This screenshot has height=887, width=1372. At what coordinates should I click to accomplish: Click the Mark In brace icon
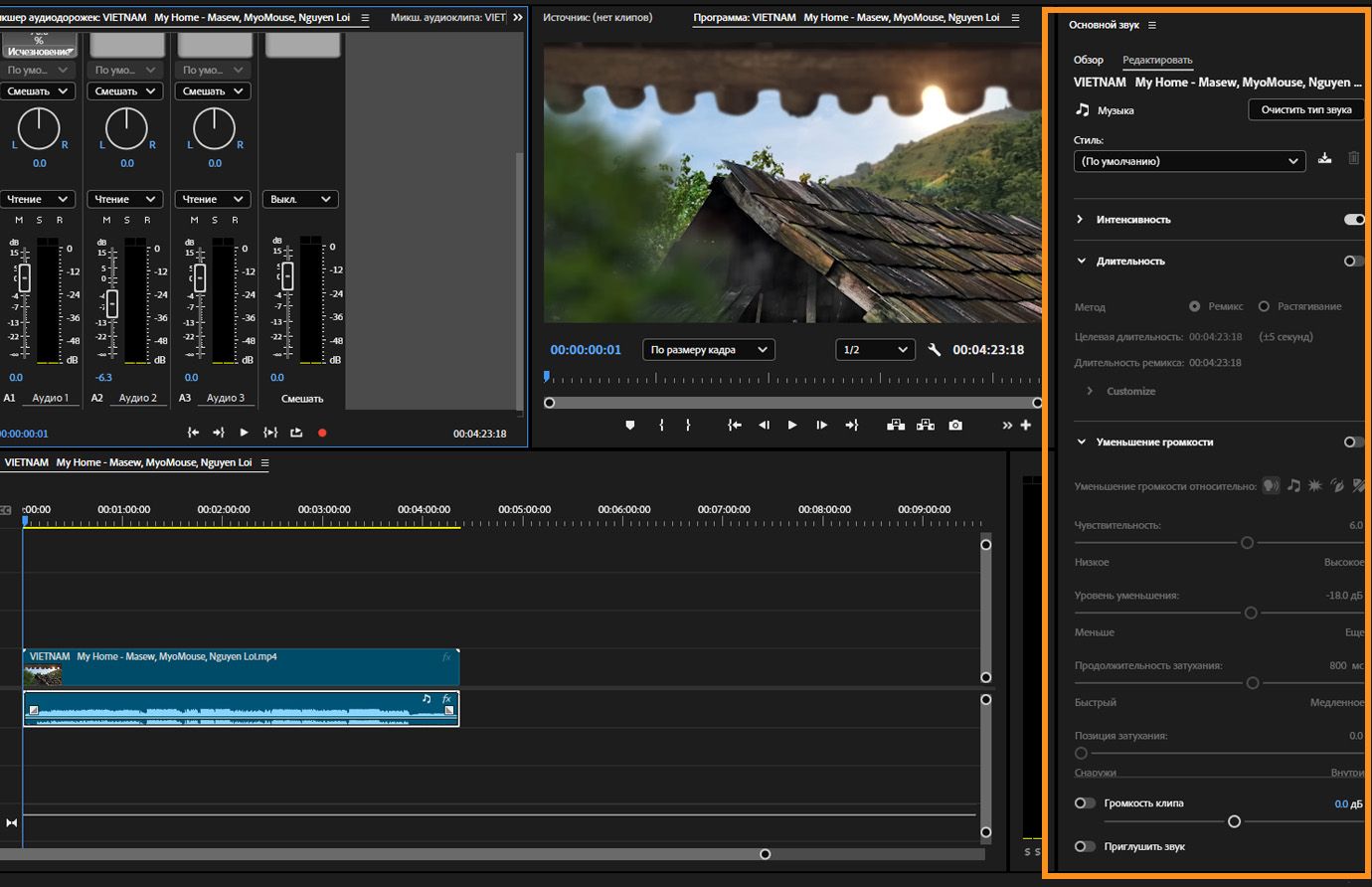point(661,425)
